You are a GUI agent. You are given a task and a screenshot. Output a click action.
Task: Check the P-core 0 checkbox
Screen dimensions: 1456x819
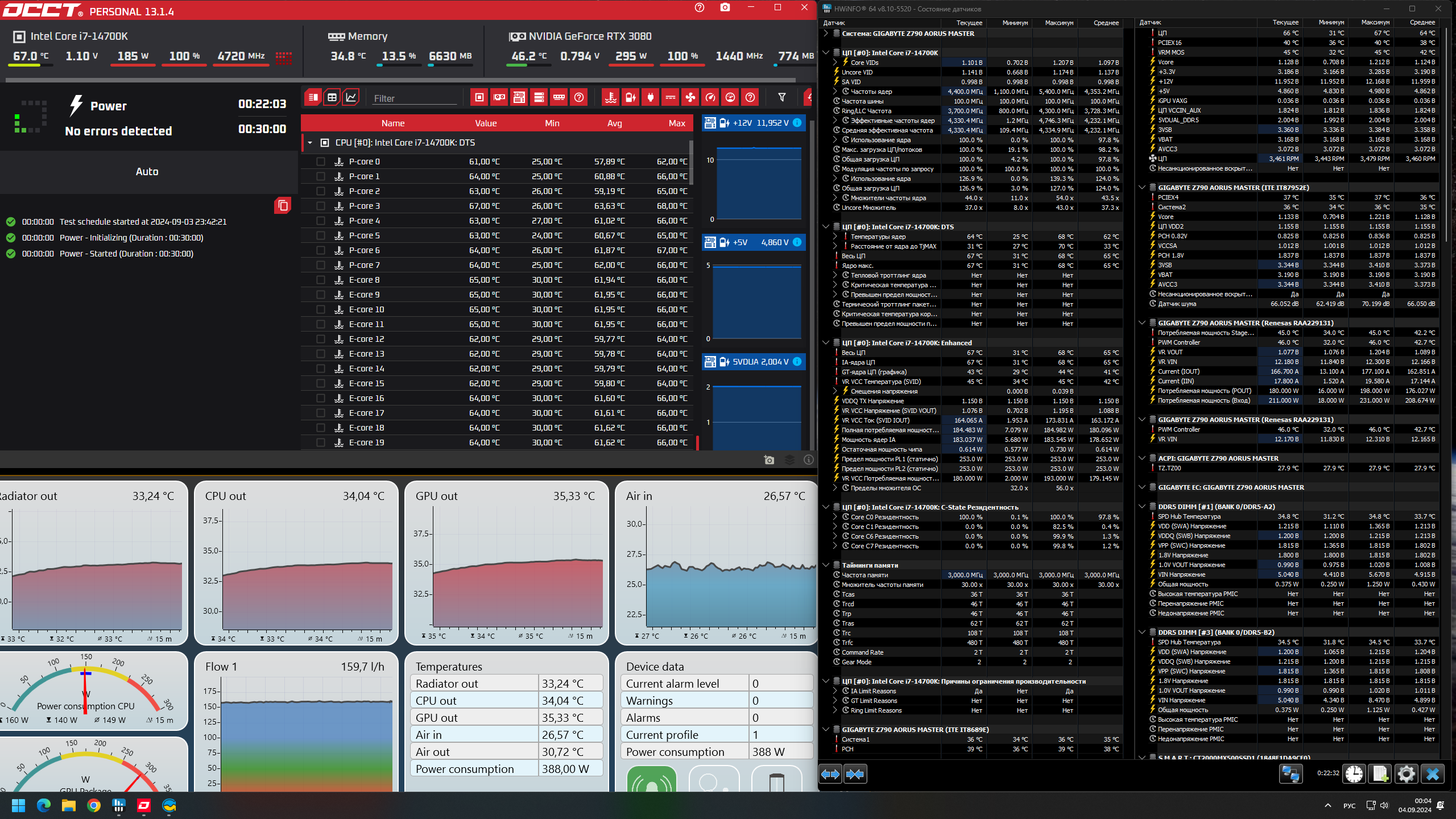coord(321,162)
